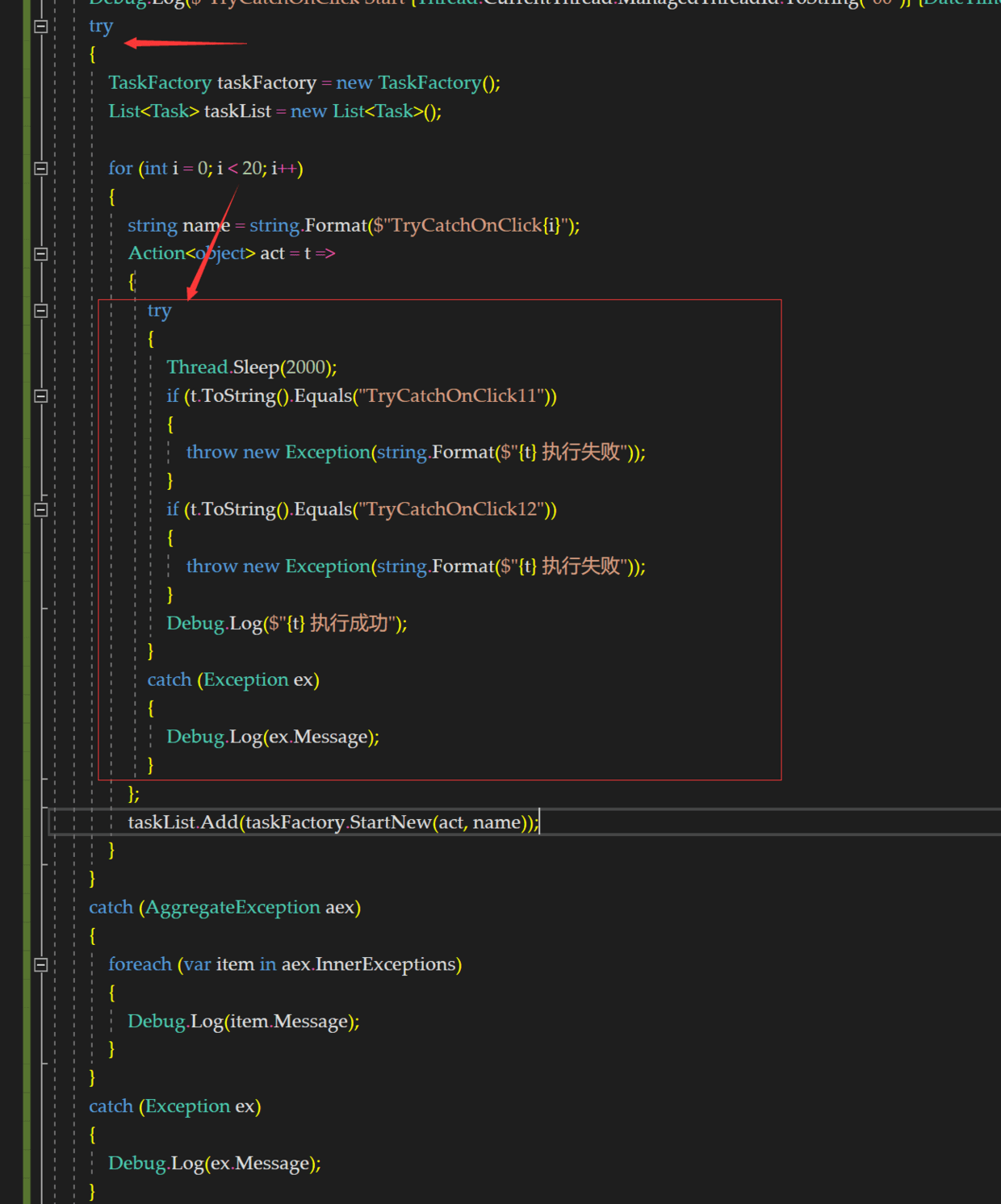This screenshot has width=1001, height=1204.
Task: Fold the TryCatchOnClick12 if statement
Action: [41, 510]
